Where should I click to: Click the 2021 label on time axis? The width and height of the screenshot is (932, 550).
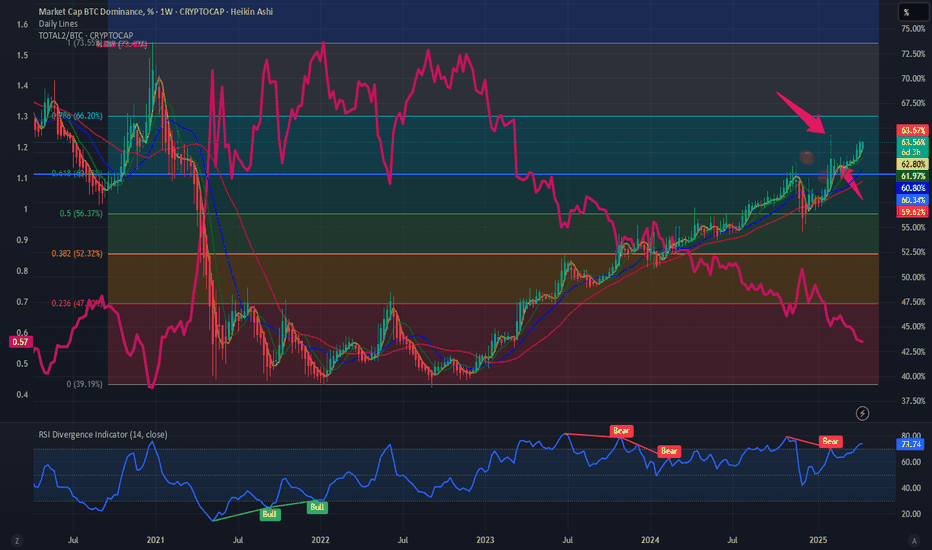(x=155, y=540)
